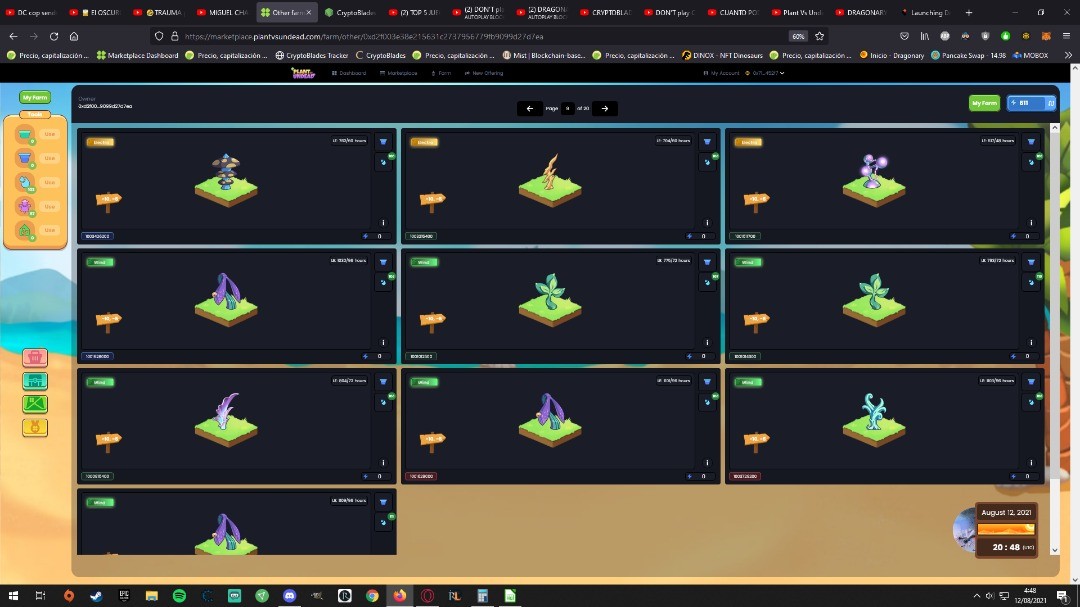
Task: Show more bookmarks overflow chevron
Action: [1068, 55]
